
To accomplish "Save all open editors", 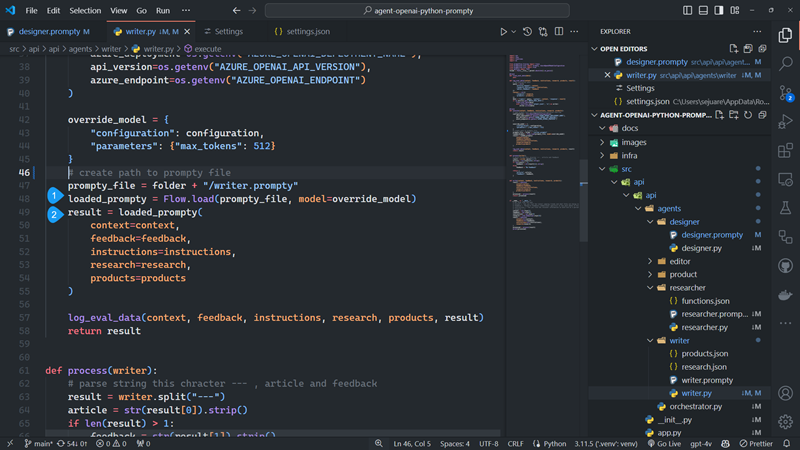I will 748,48.
